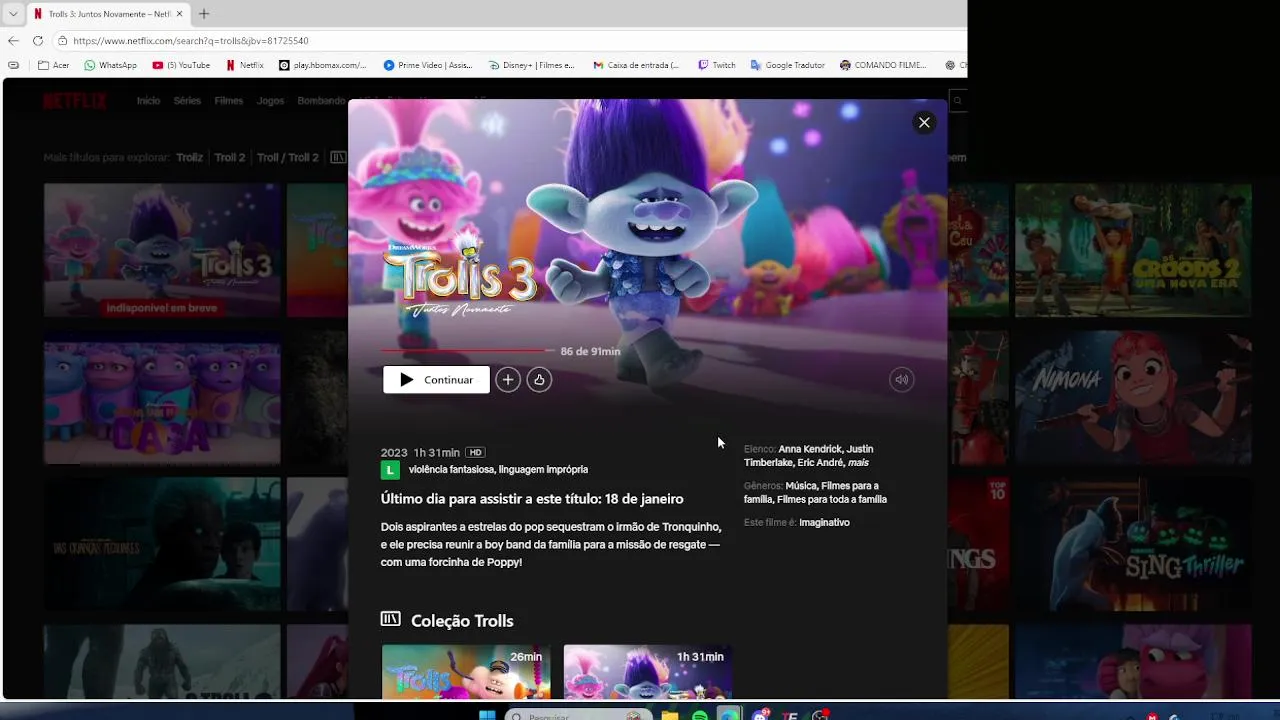Go to Netflix Filmes menu

(228, 101)
